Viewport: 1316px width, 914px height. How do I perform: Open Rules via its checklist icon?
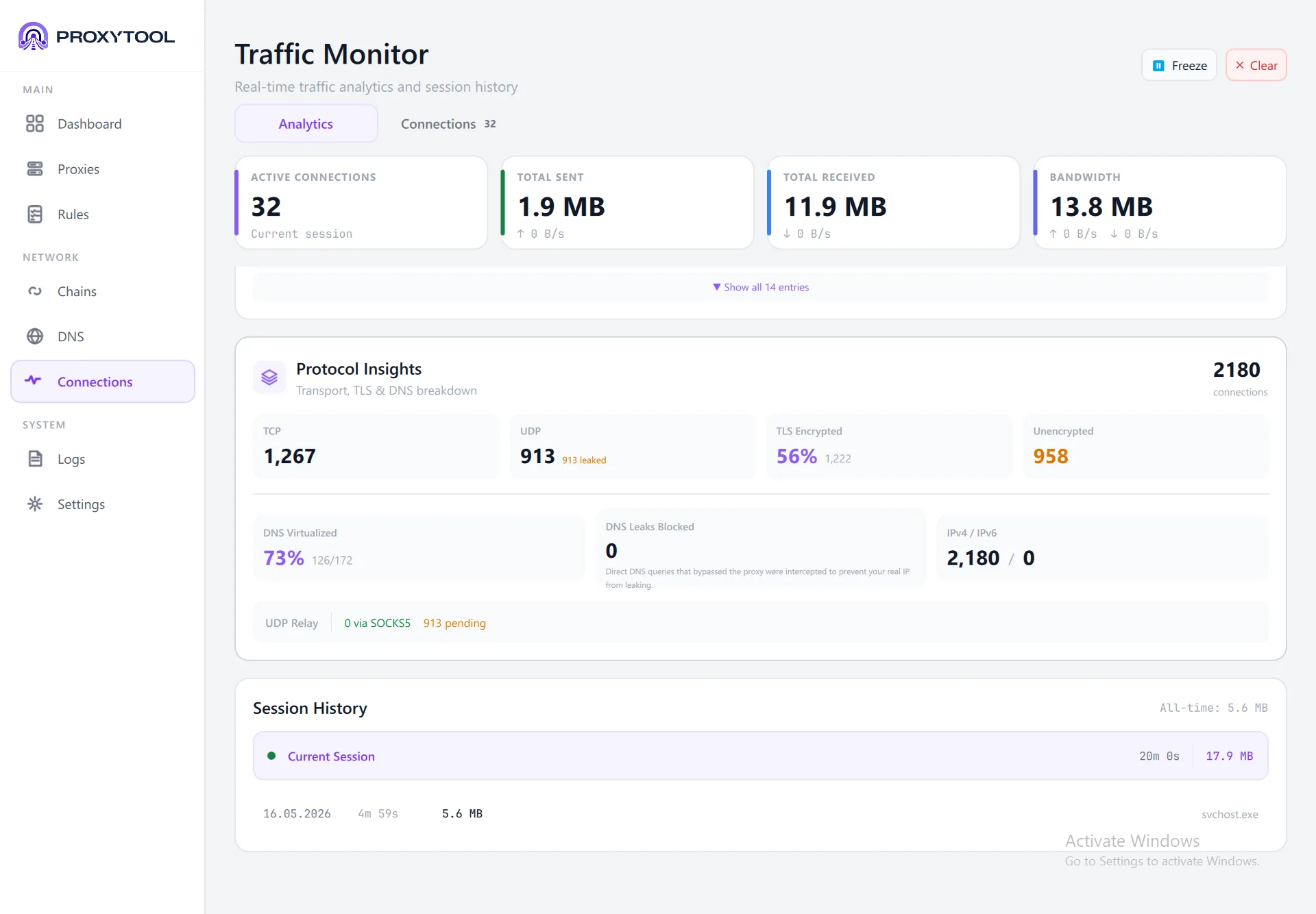pyautogui.click(x=35, y=214)
